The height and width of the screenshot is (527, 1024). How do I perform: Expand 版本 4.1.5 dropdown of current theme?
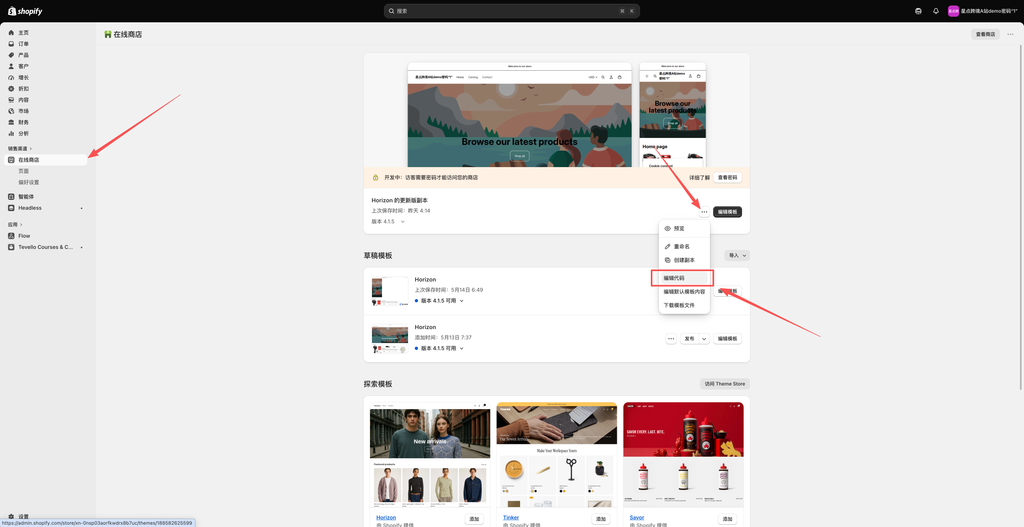389,222
